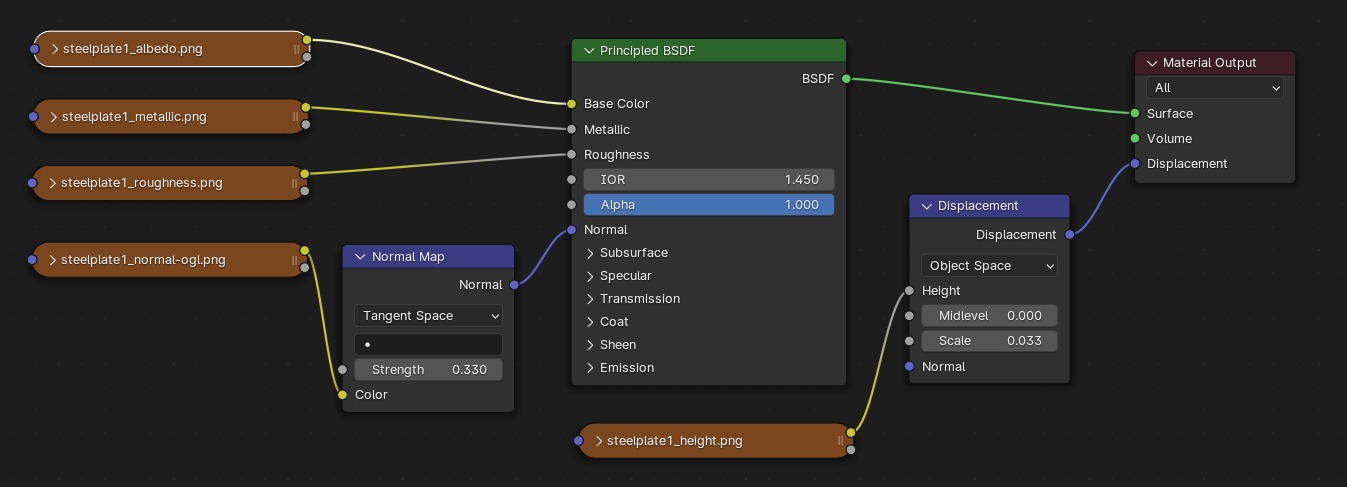Collapse the Principled BSDF node

[589, 51]
